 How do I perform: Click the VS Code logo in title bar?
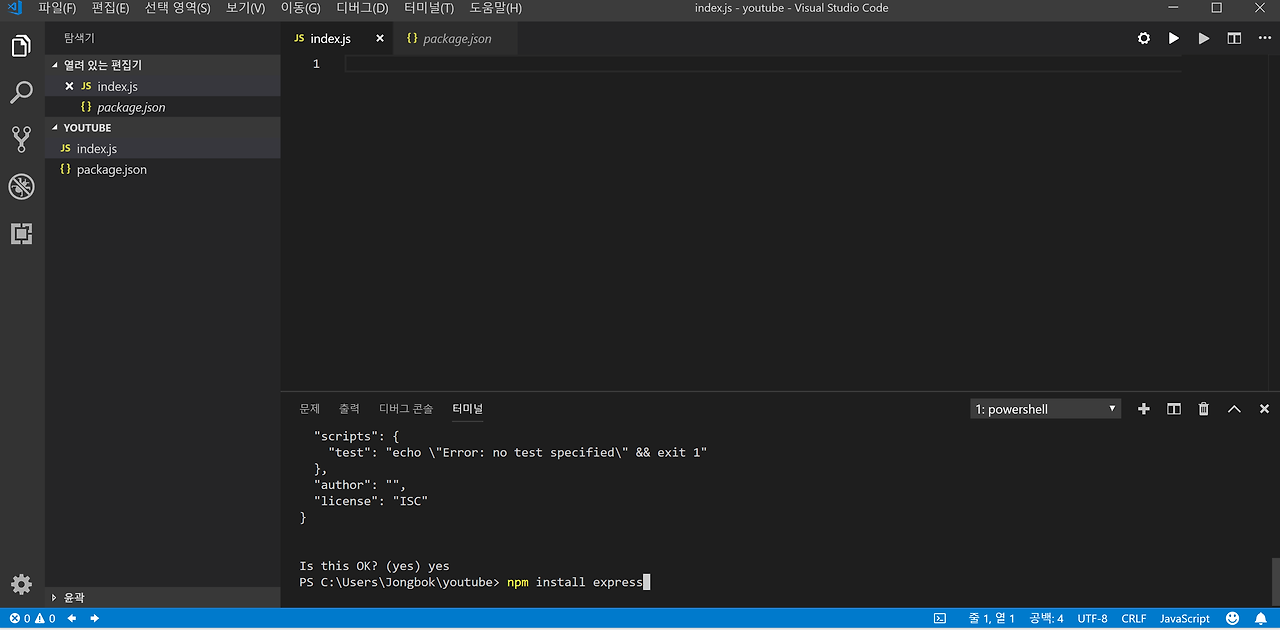tap(14, 8)
